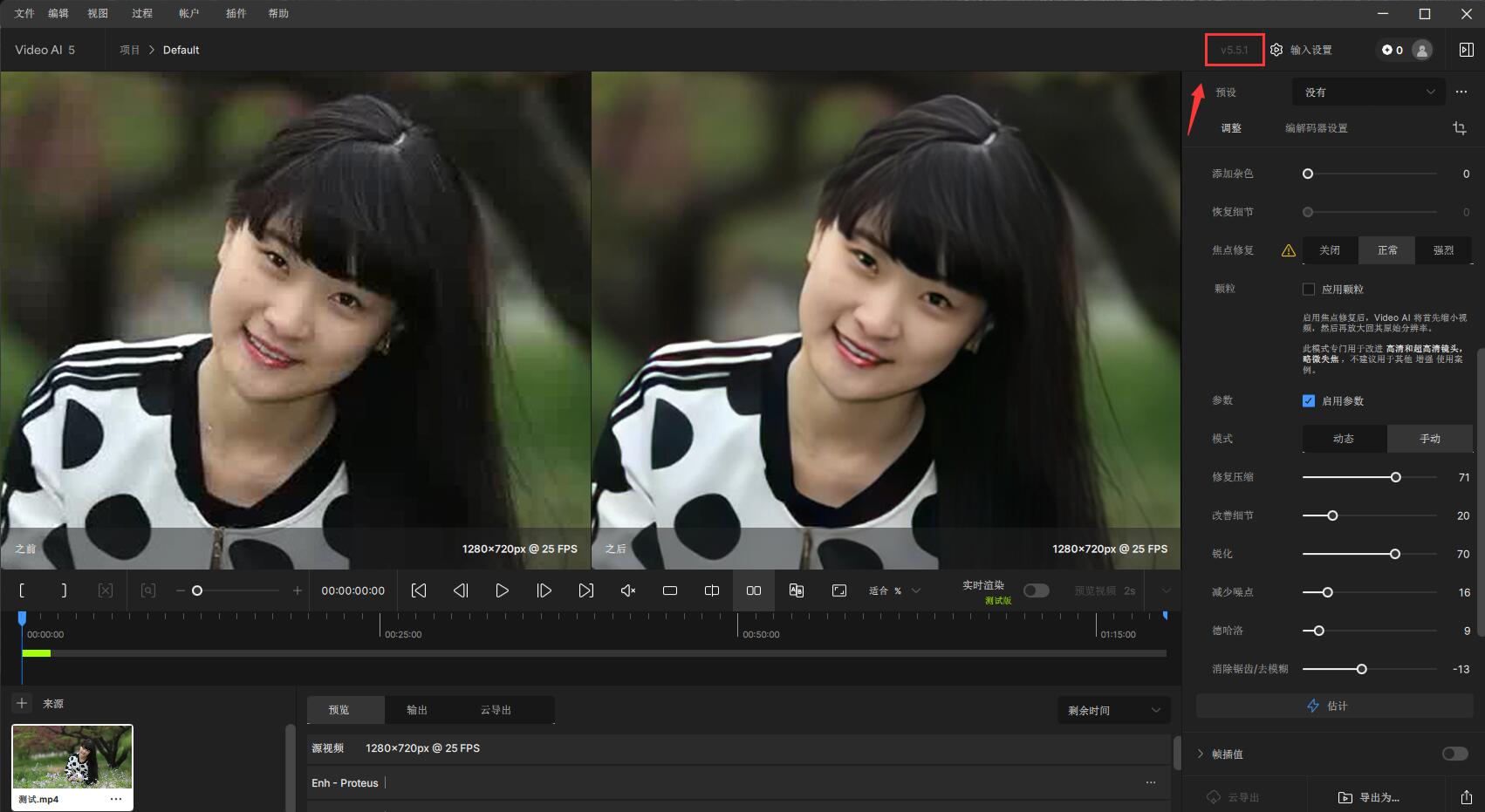Expand preview options chevron by 预览视频

pos(1166,590)
